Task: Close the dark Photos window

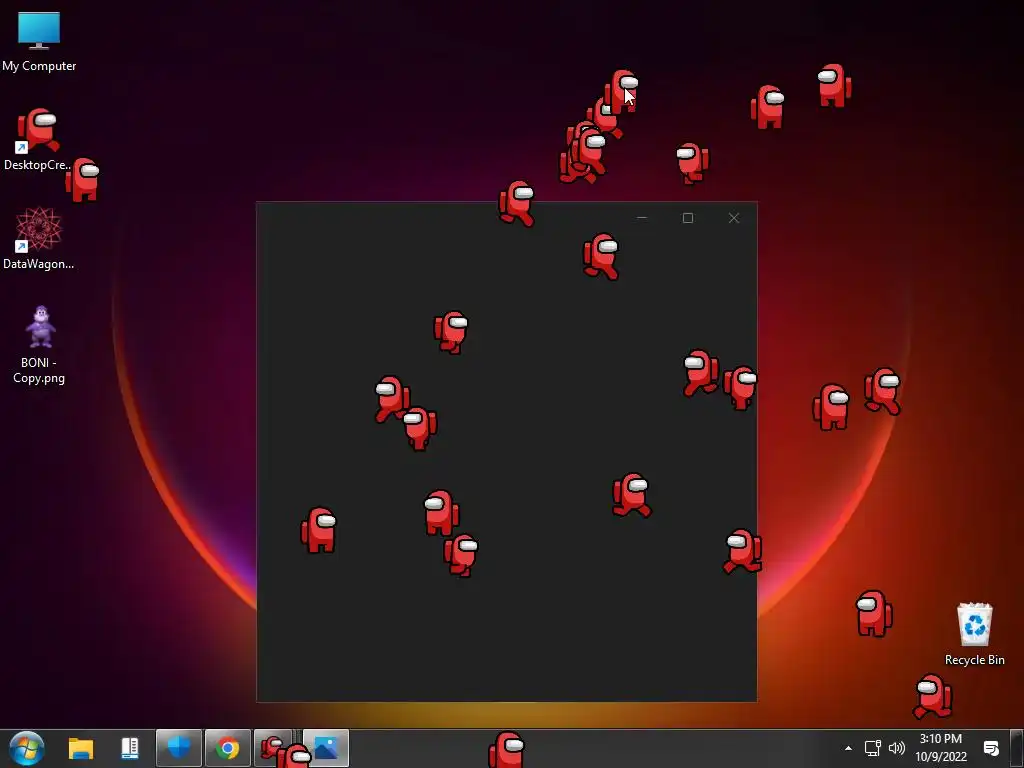Action: click(x=733, y=218)
